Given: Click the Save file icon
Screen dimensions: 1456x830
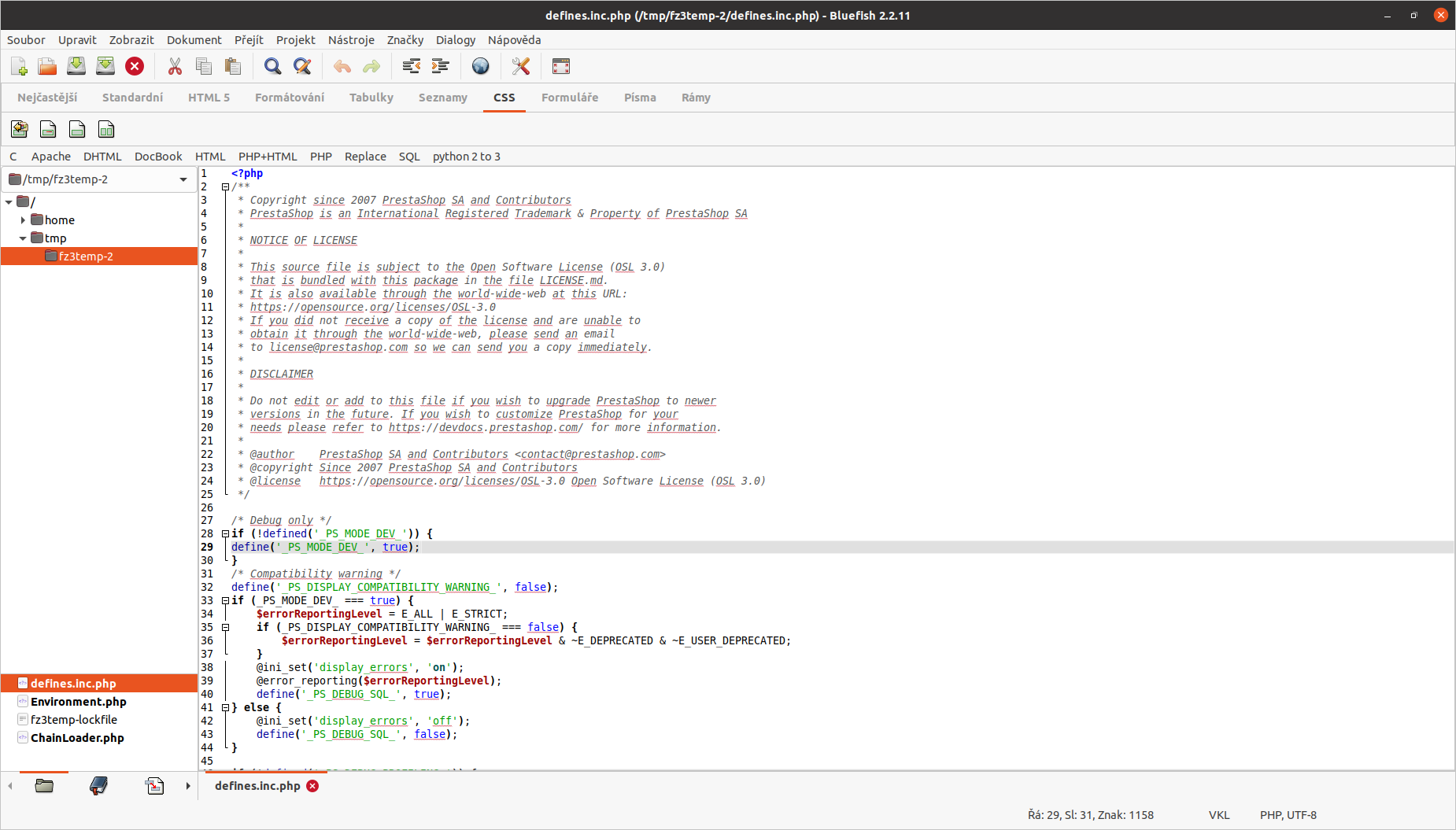Looking at the screenshot, I should pos(76,67).
